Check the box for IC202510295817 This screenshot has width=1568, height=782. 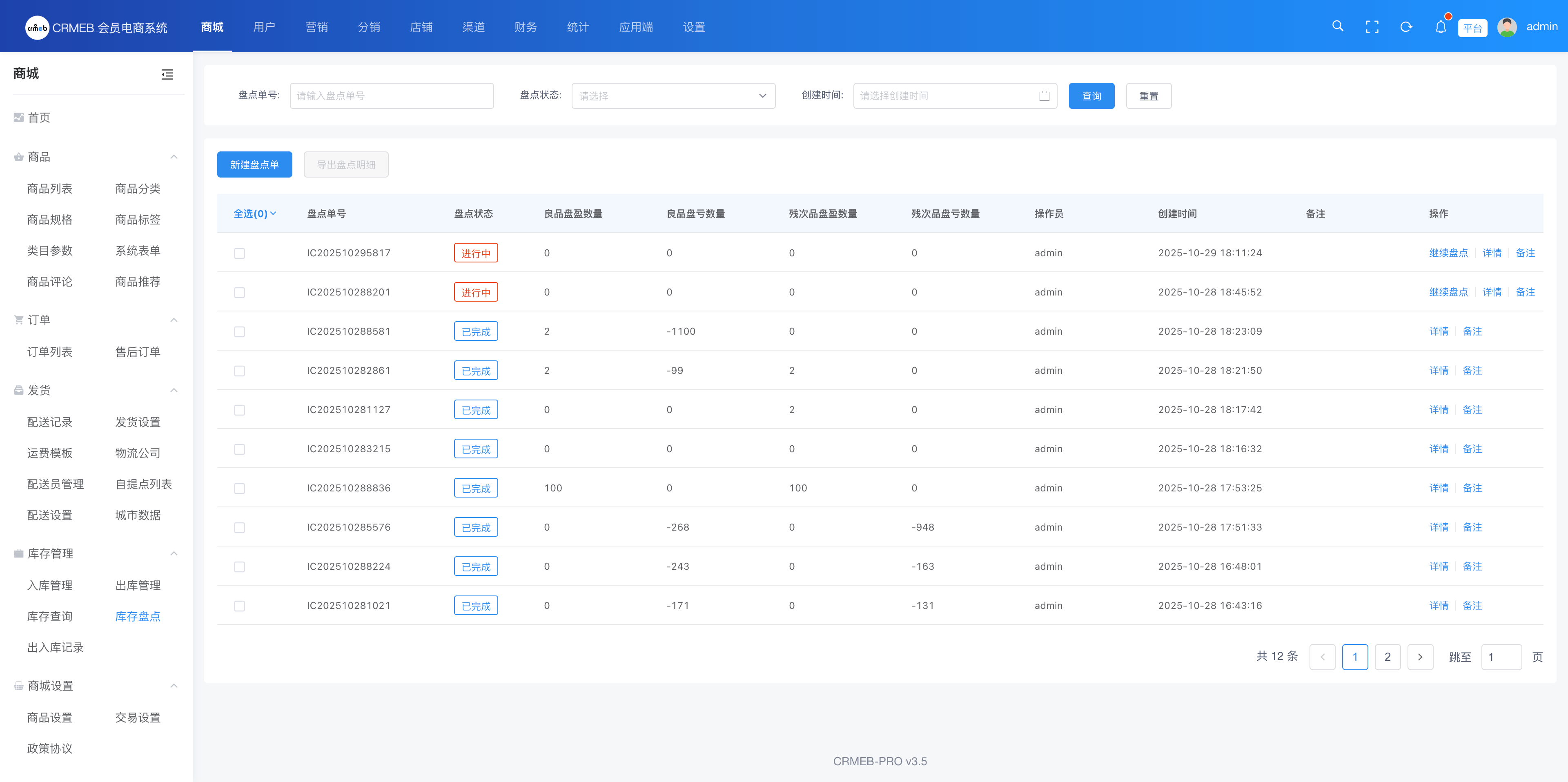coord(239,253)
